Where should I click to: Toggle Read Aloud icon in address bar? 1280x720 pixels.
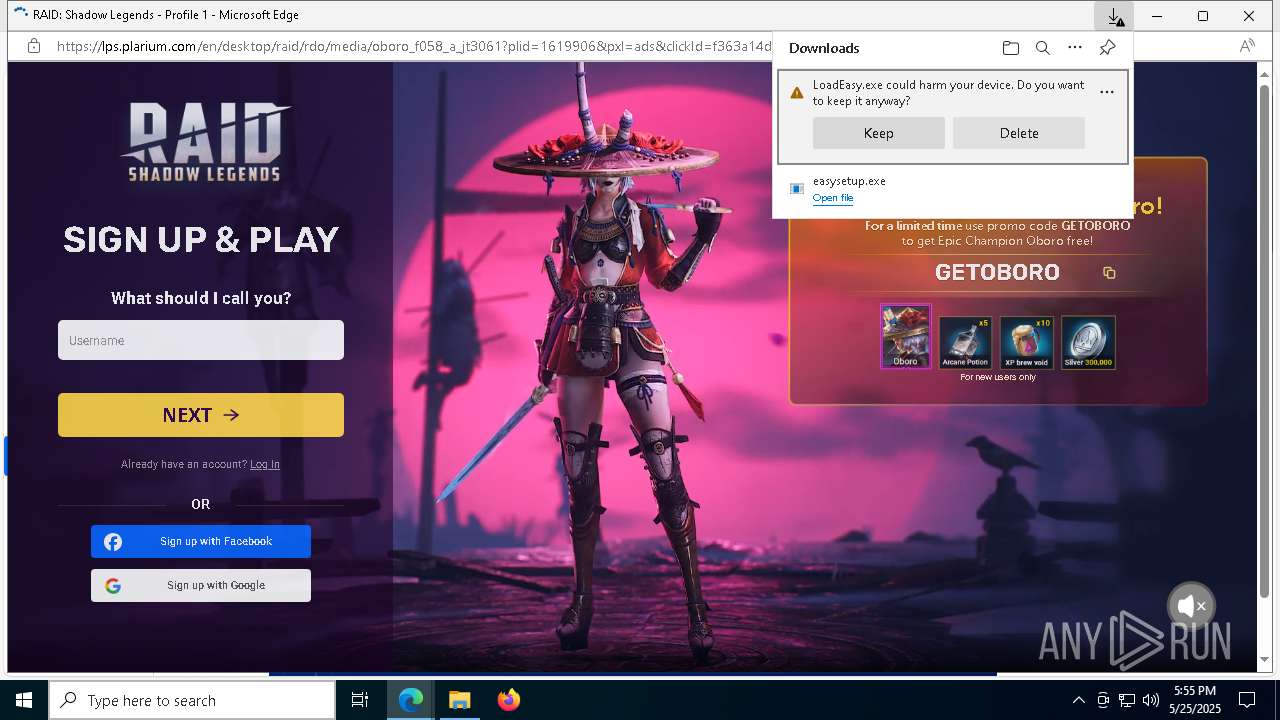(x=1247, y=46)
